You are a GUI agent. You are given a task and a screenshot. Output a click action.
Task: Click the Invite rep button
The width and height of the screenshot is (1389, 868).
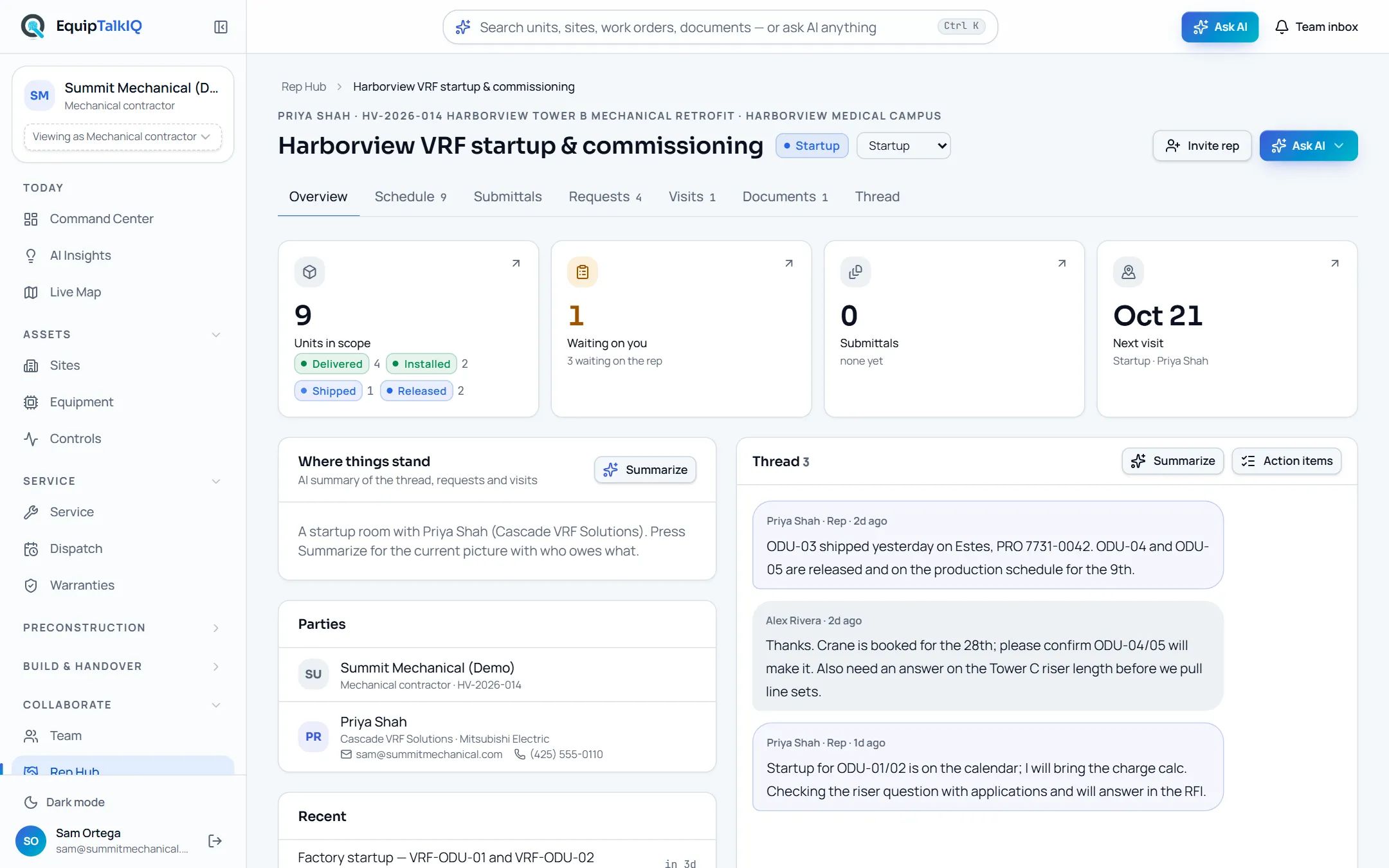click(x=1202, y=146)
